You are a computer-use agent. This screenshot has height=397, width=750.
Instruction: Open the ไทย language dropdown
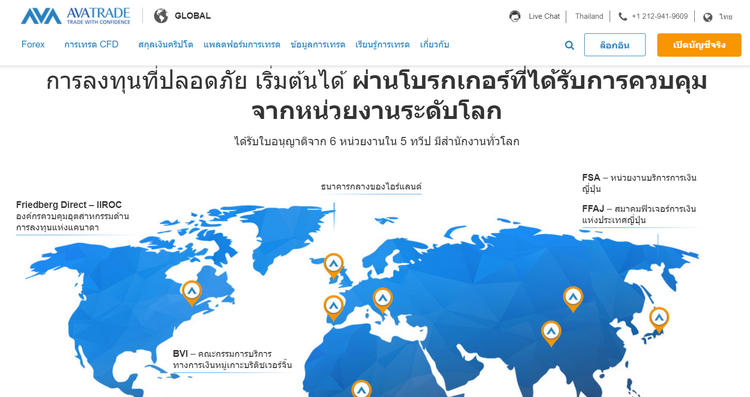(726, 17)
